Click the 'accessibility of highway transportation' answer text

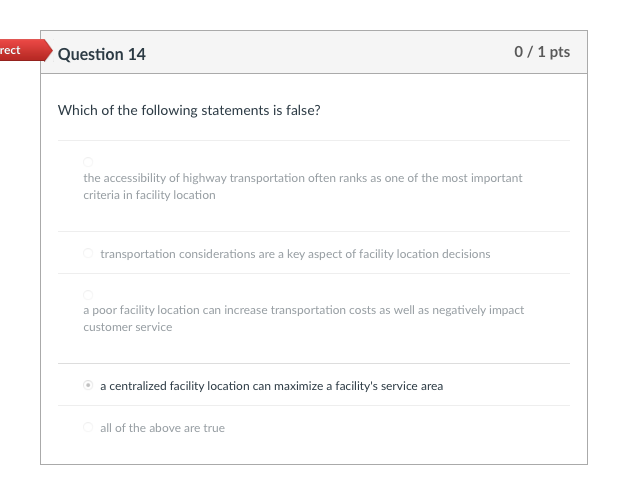303,178
